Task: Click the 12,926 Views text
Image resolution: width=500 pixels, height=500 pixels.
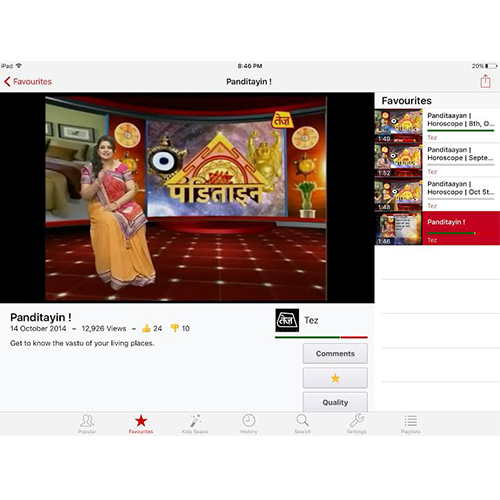Action: tap(104, 328)
